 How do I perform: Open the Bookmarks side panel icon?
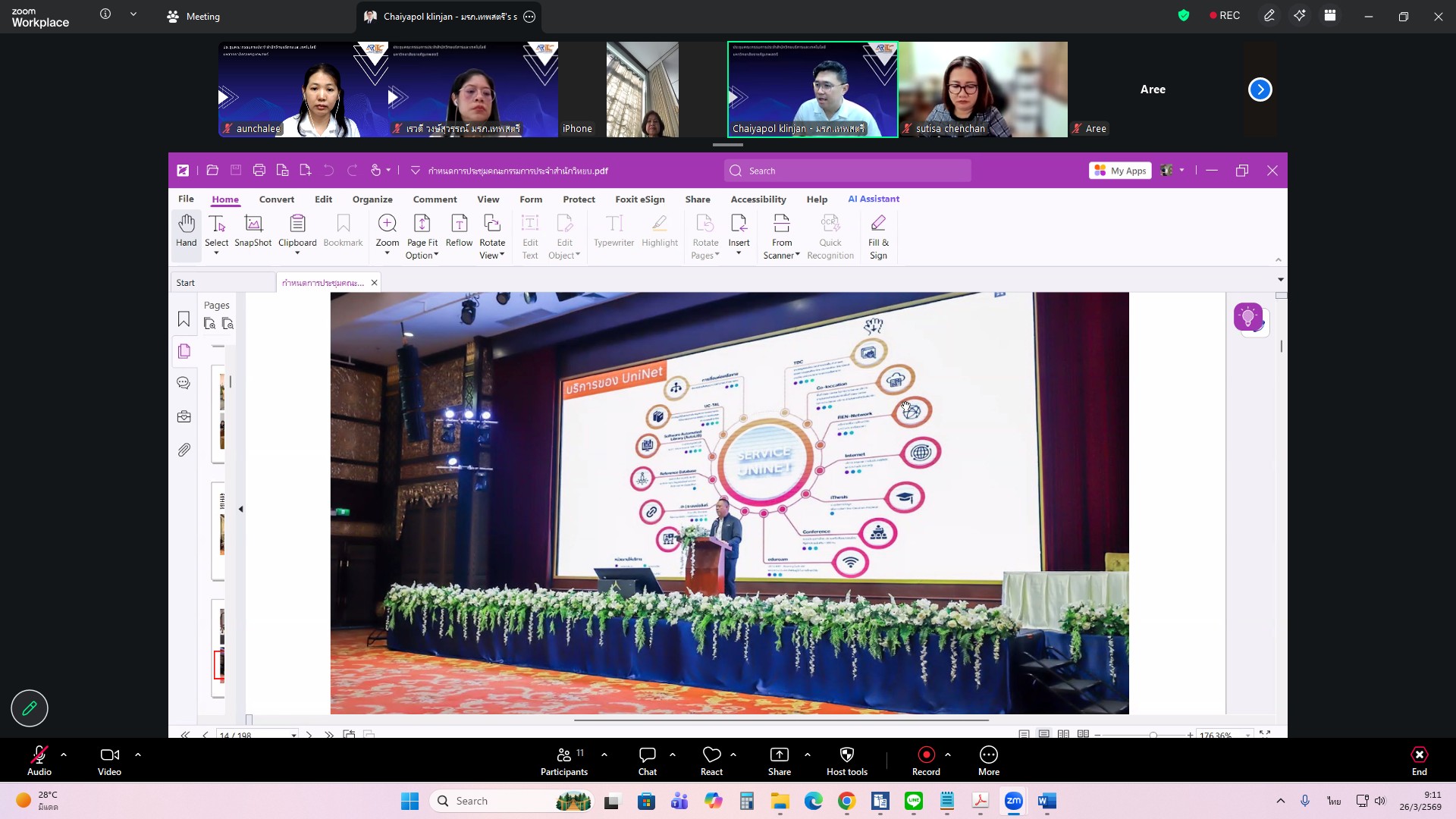184,319
